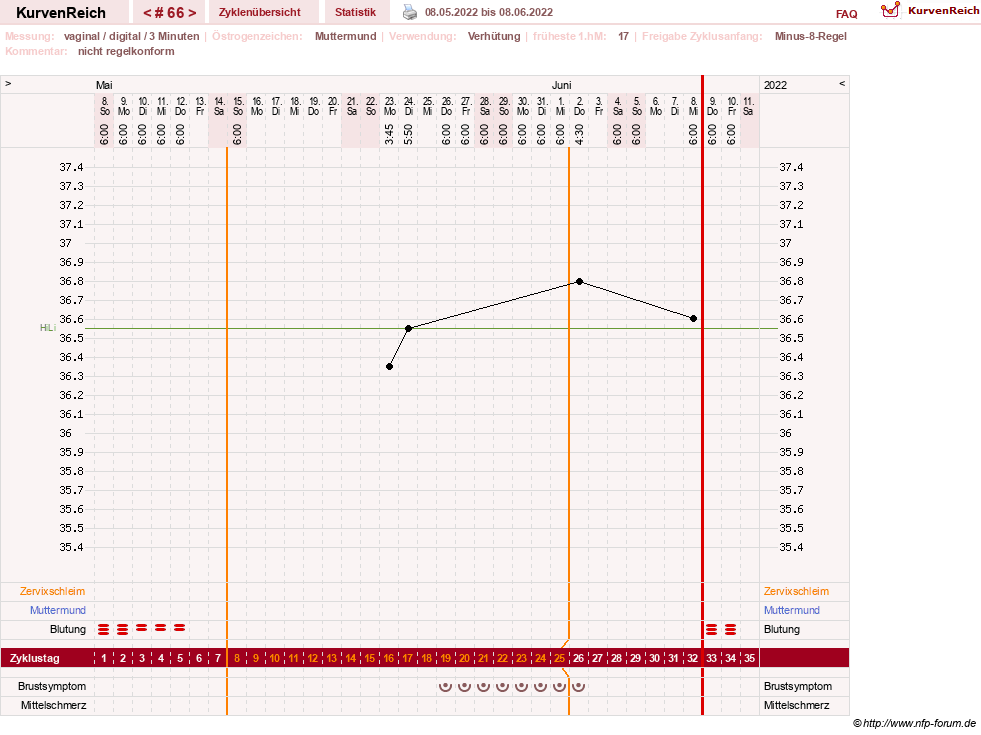
Task: Click the bleeding symbol on cycle day 1
Action: click(x=104, y=629)
